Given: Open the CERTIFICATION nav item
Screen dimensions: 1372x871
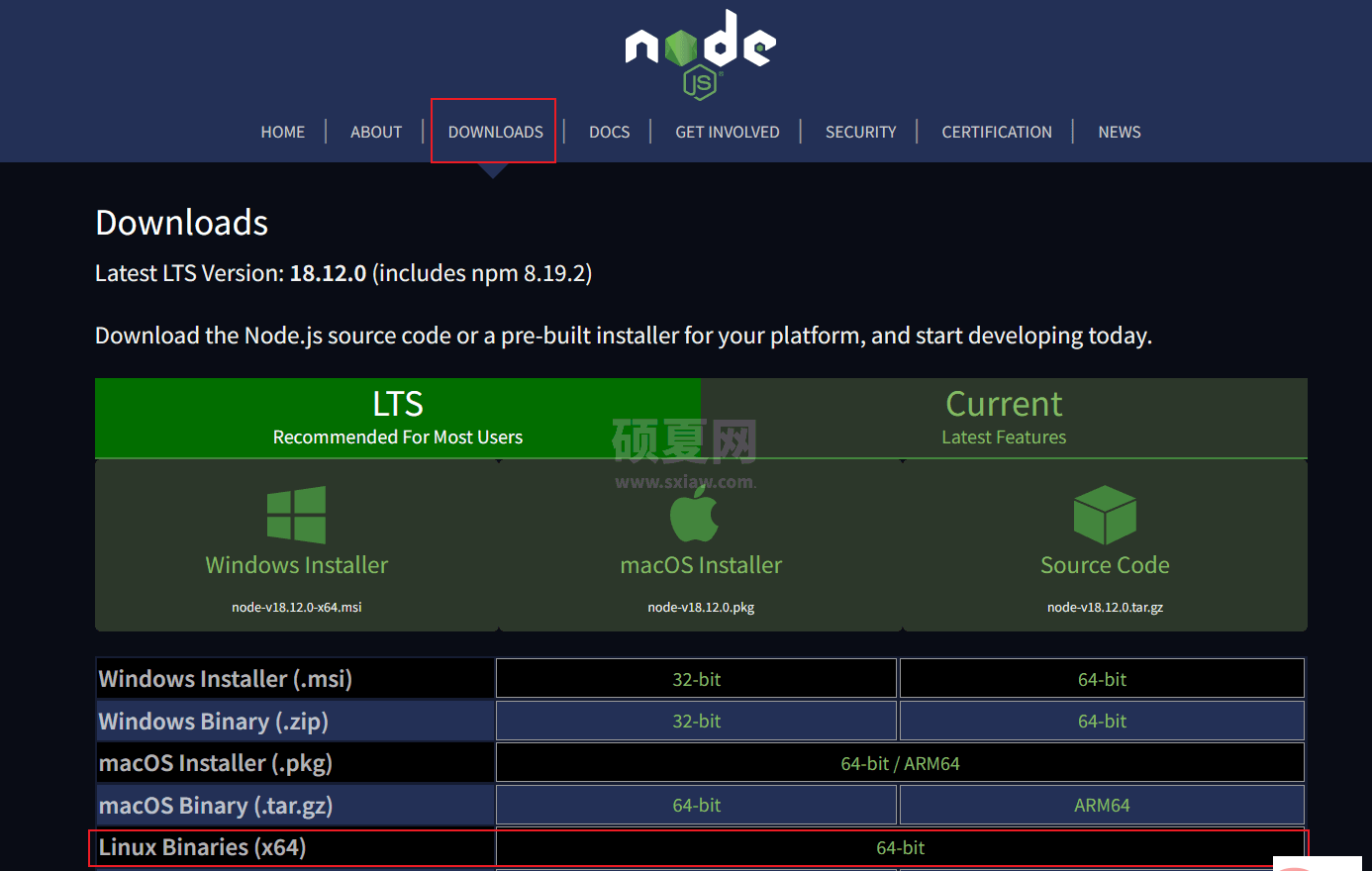Looking at the screenshot, I should pyautogui.click(x=997, y=132).
